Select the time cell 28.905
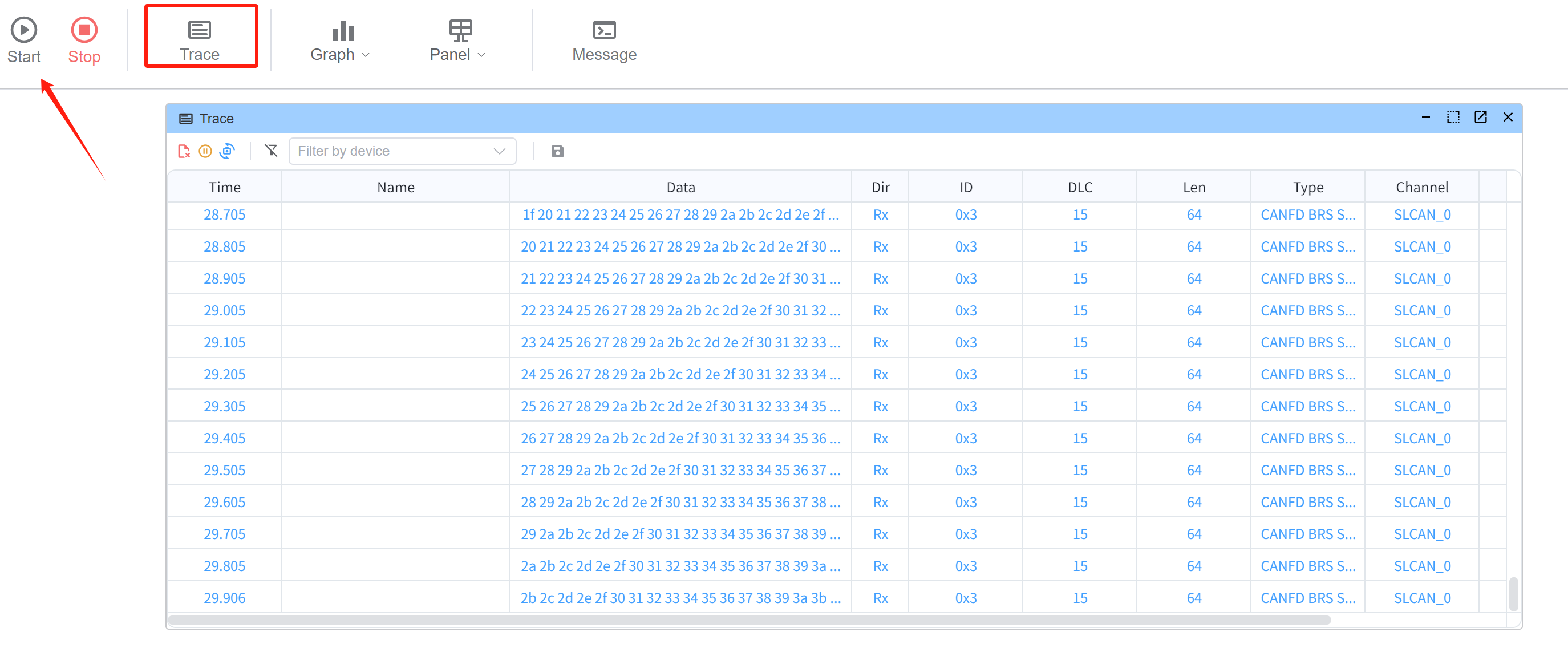1568x652 pixels. coord(225,279)
